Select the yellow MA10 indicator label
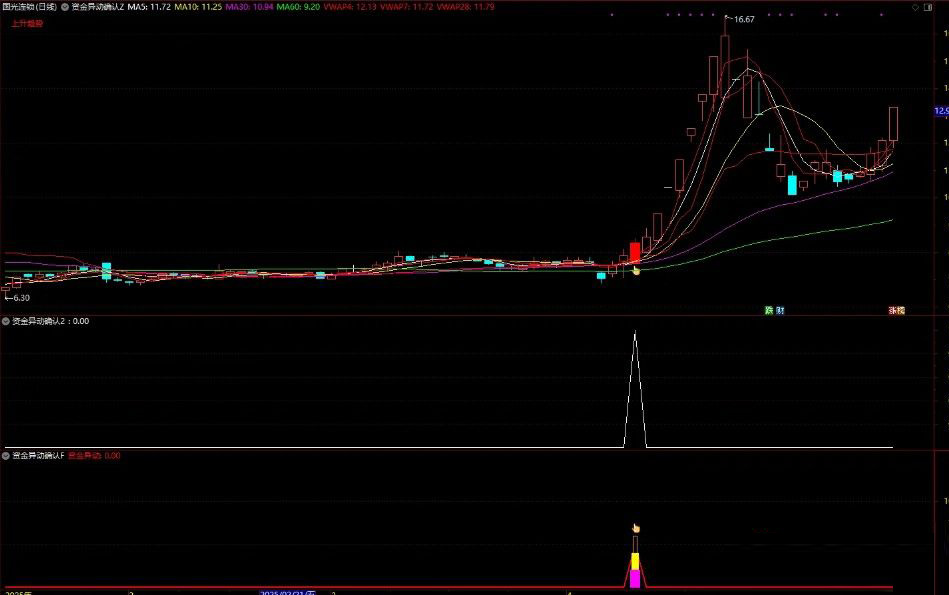Viewport: 949px width, 595px height. pos(198,6)
